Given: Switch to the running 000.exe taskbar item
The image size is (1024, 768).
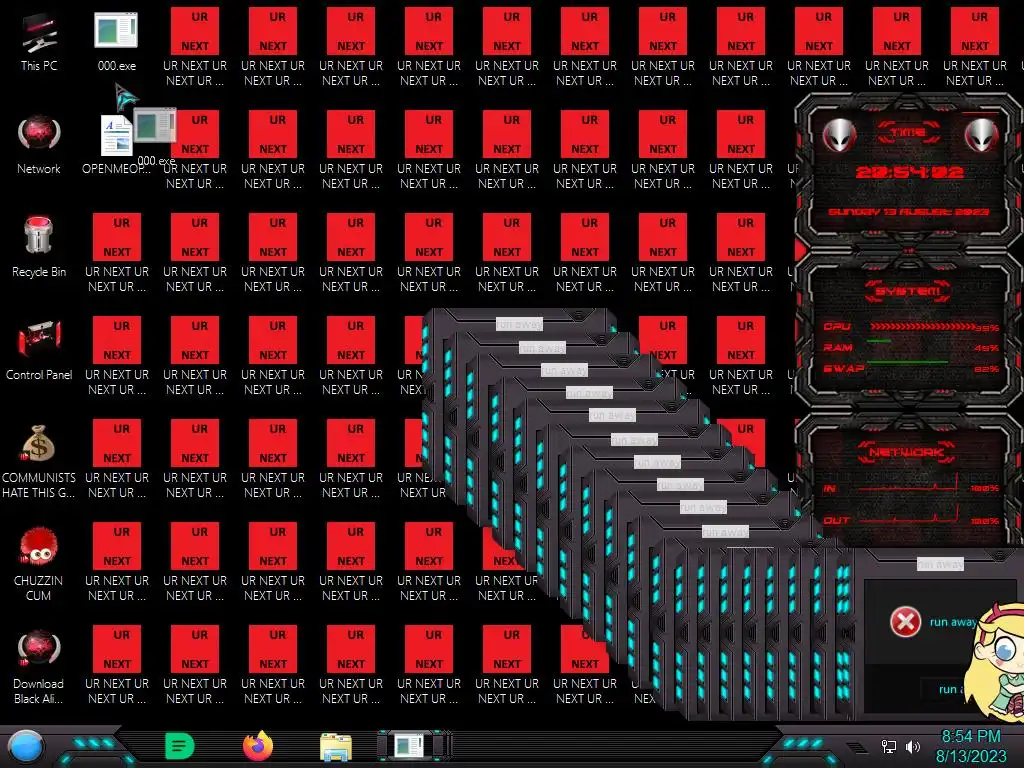Looking at the screenshot, I should click(x=414, y=746).
